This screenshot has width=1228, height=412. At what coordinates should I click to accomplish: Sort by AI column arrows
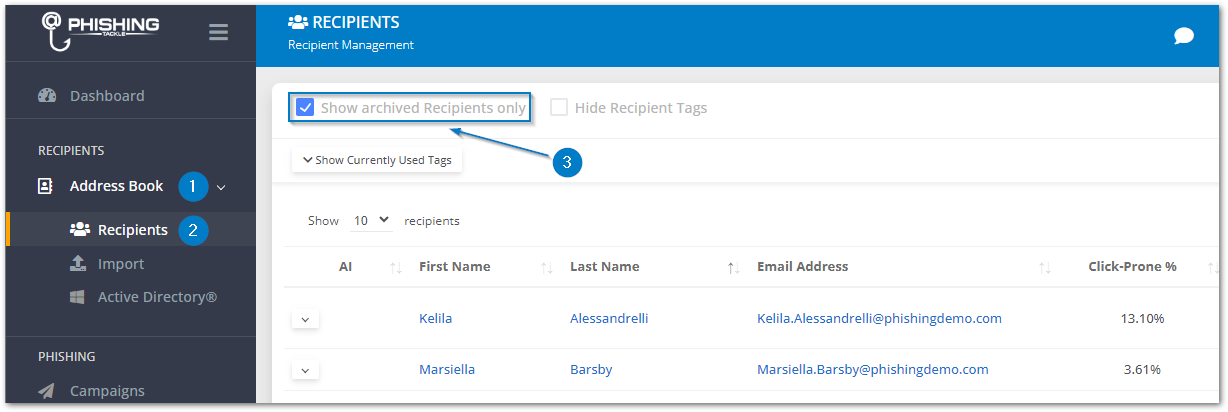point(396,267)
